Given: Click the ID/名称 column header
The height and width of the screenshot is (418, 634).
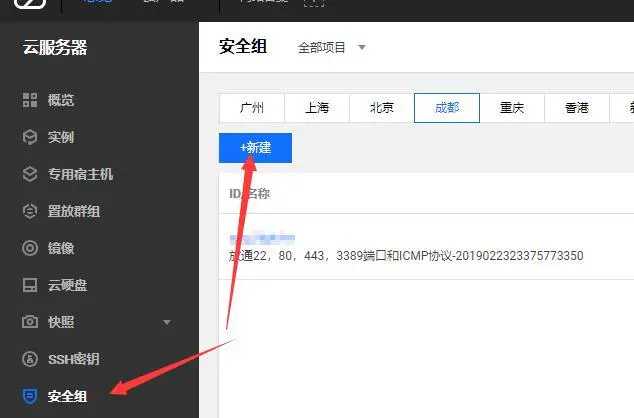Looking at the screenshot, I should click(249, 194).
